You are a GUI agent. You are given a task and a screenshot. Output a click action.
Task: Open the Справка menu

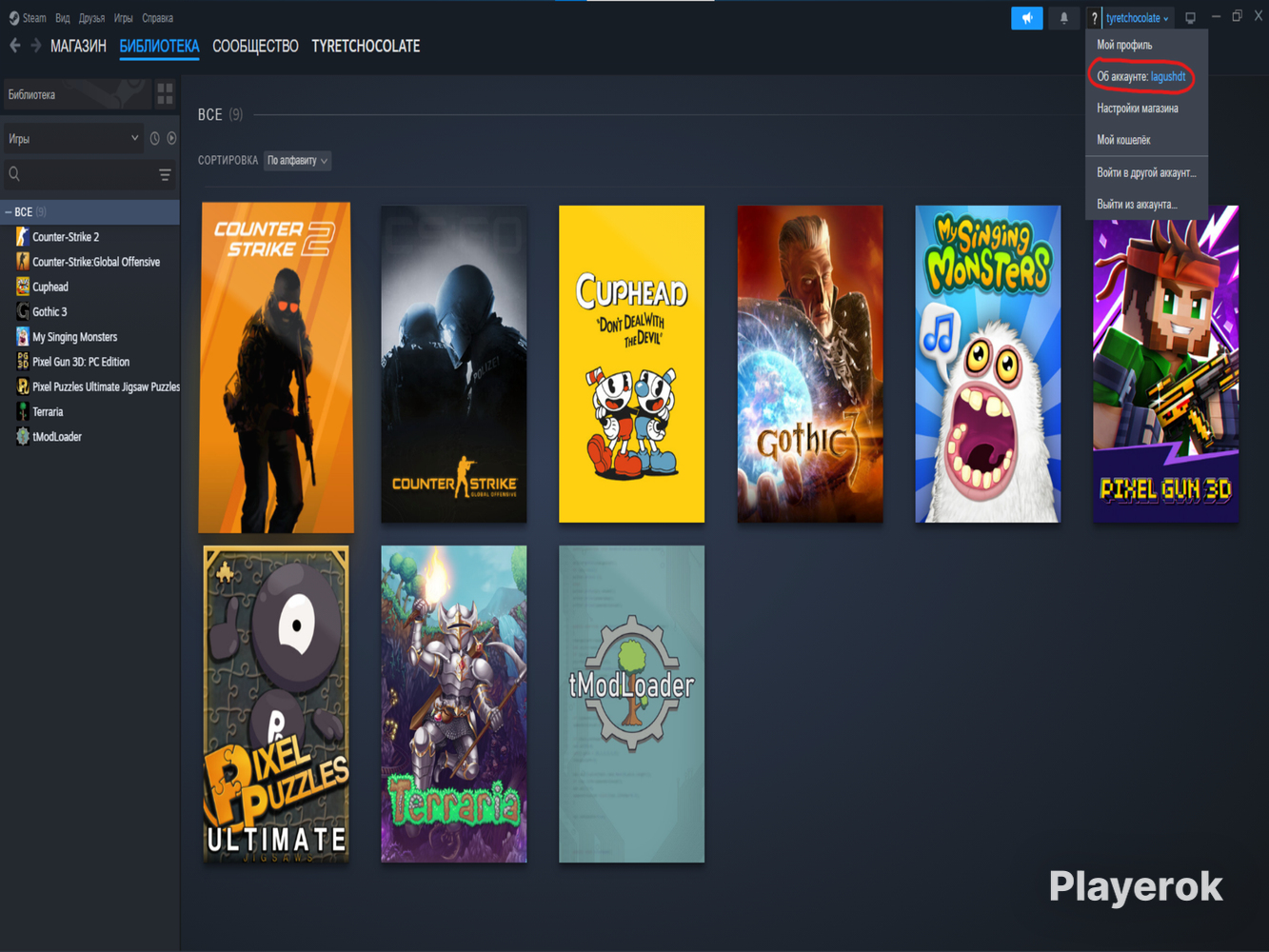(158, 18)
